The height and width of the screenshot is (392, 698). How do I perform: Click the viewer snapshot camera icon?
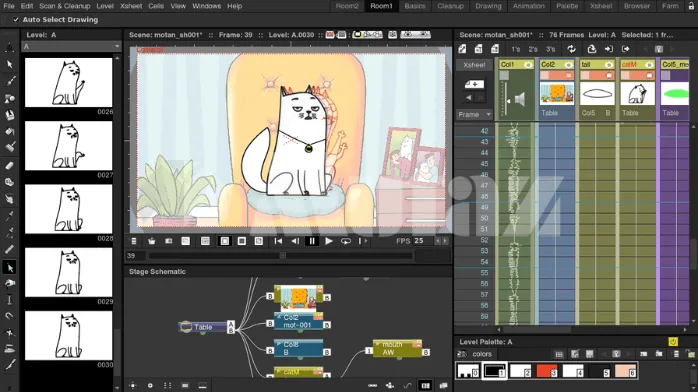[x=168, y=241]
